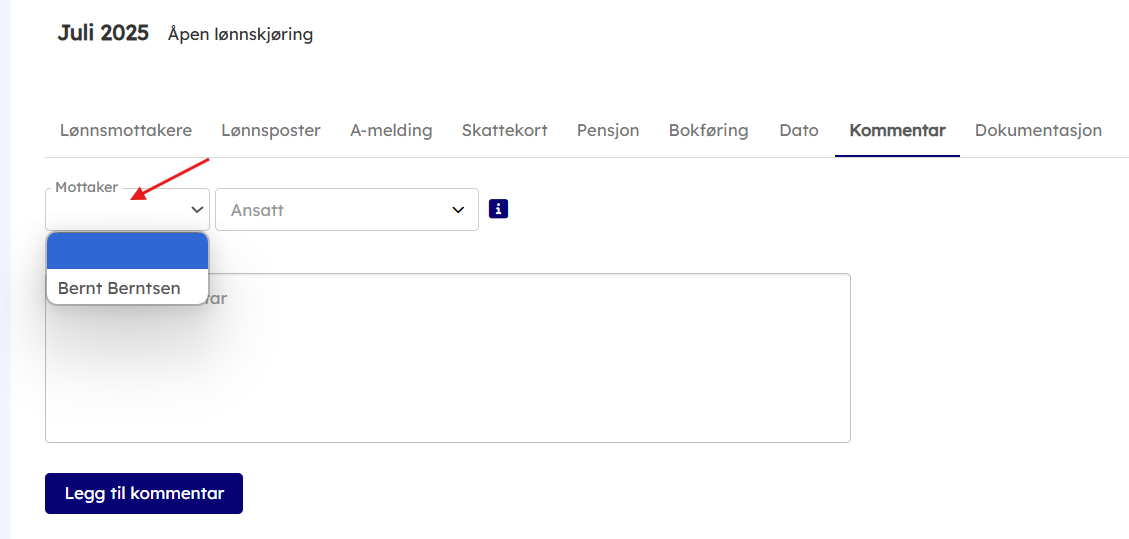The width and height of the screenshot is (1129, 539).
Task: Go to the Dokumentasjon tab
Action: [1038, 130]
